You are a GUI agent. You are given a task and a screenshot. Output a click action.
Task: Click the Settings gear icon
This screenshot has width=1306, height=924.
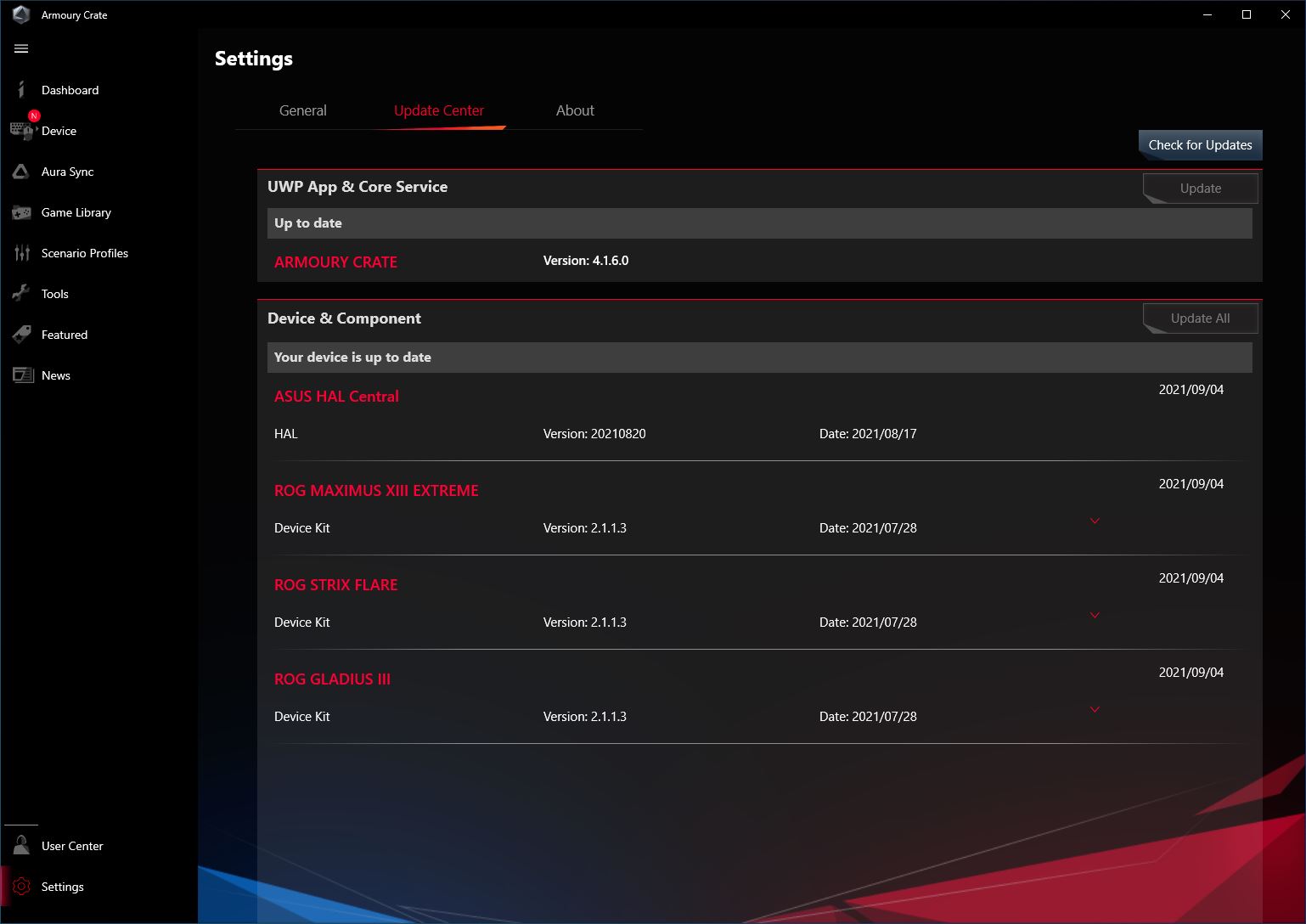pos(21,887)
